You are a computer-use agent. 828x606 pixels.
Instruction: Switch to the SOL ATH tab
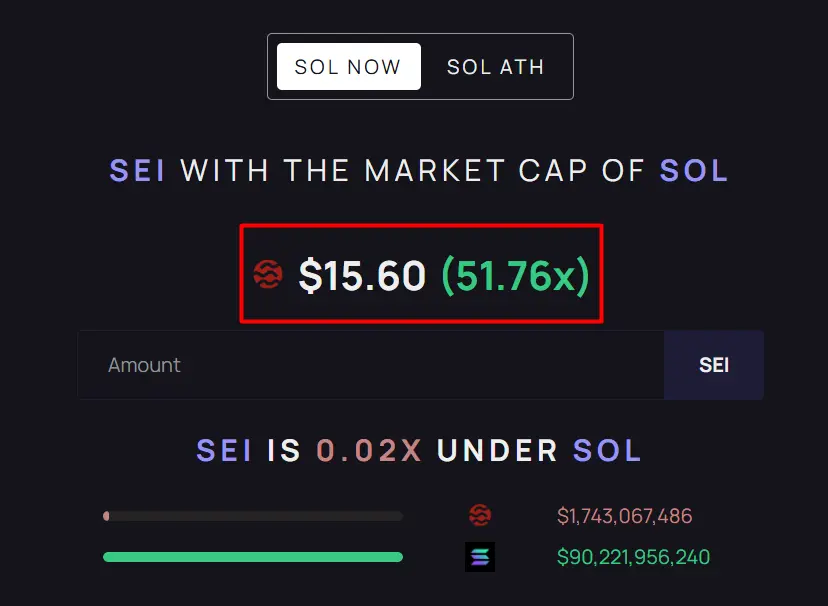click(x=495, y=67)
